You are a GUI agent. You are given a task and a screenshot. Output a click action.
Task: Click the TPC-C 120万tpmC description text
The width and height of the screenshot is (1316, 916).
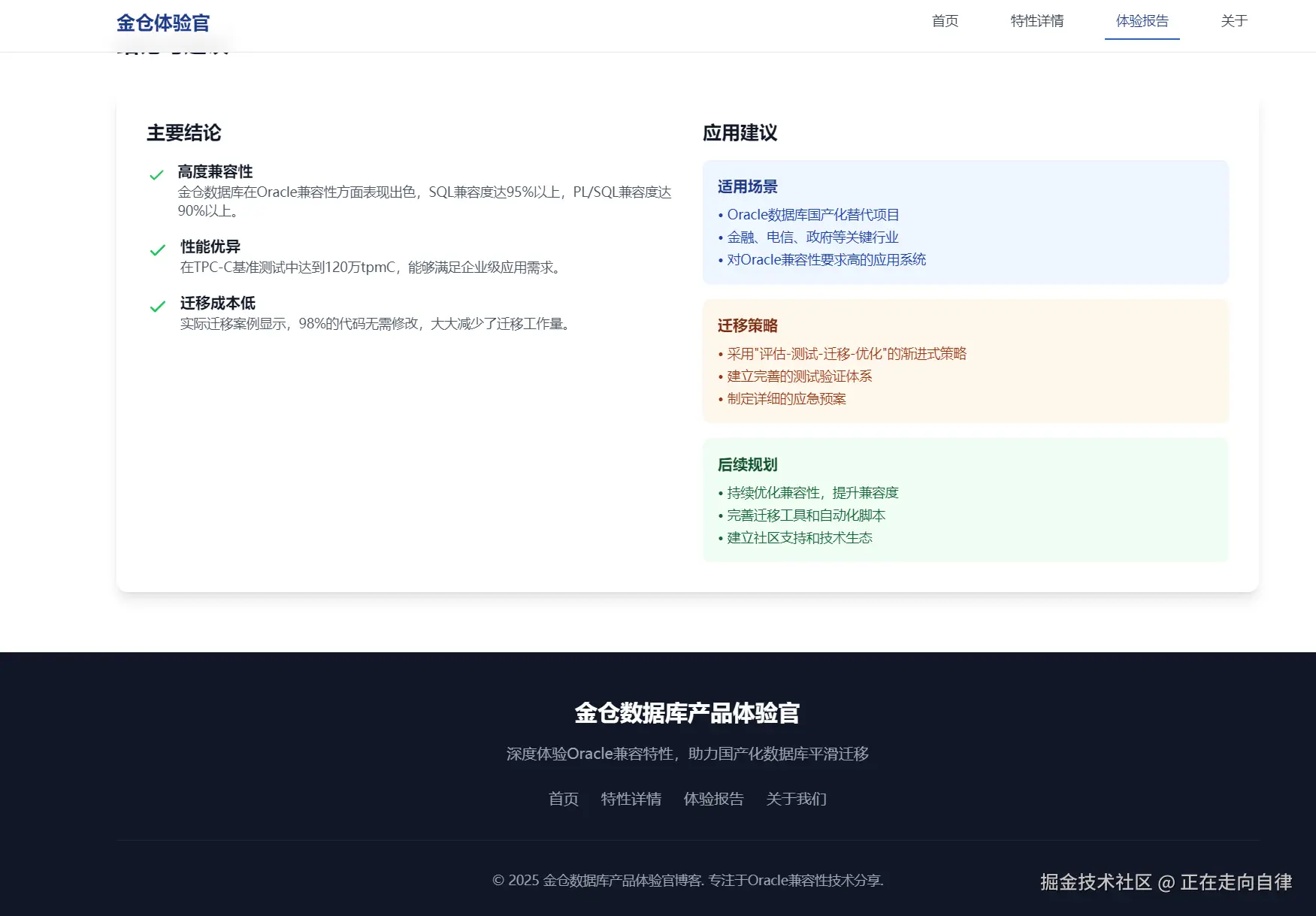point(373,268)
